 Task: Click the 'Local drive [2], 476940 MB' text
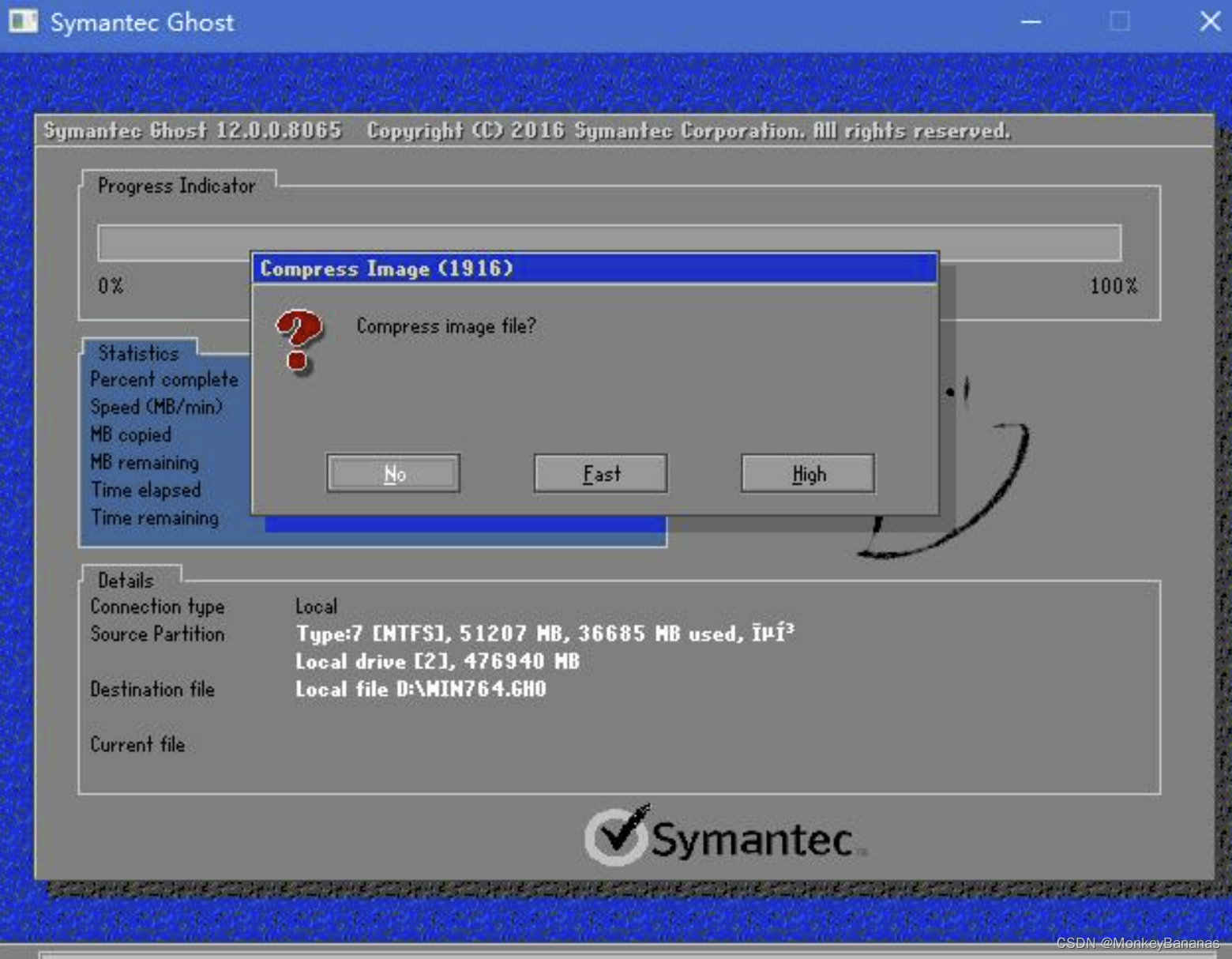point(438,661)
